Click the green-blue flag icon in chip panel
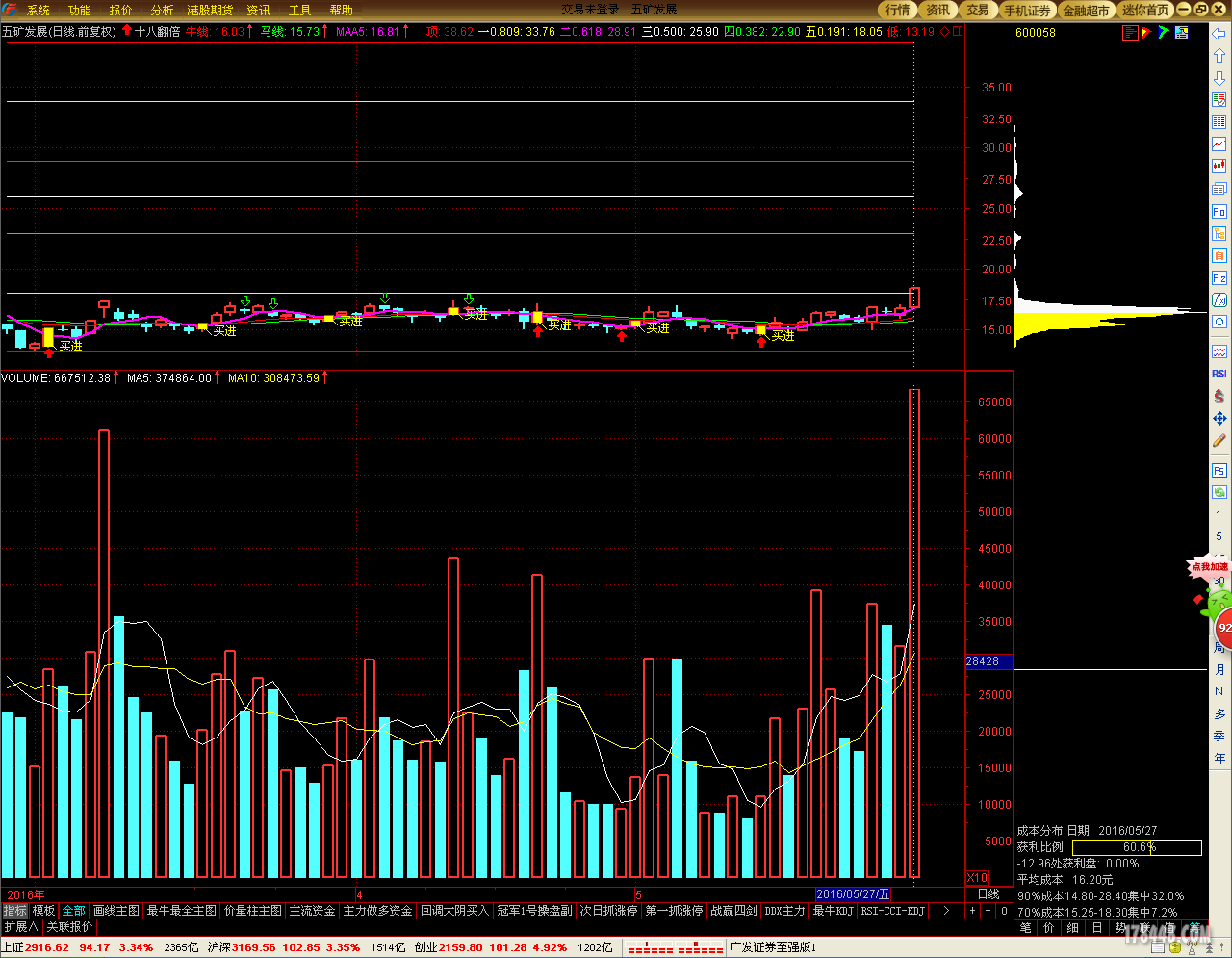 pos(1164,33)
